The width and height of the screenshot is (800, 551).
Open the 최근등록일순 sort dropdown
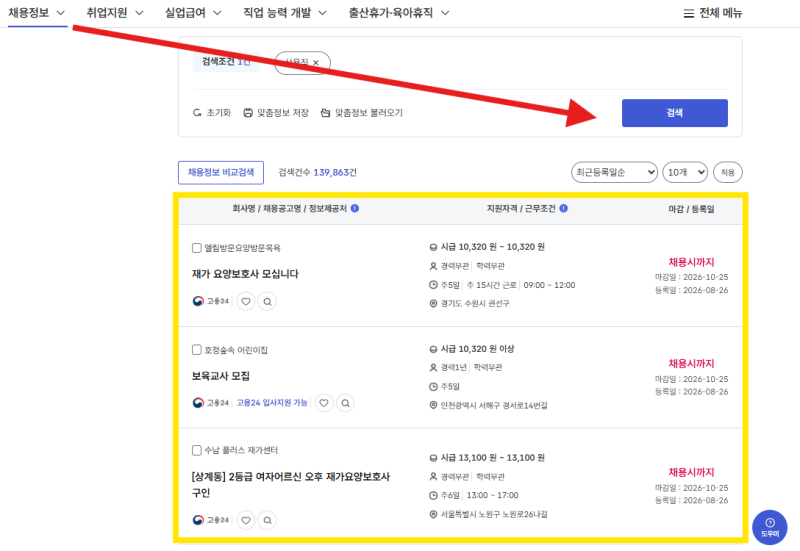click(614, 172)
